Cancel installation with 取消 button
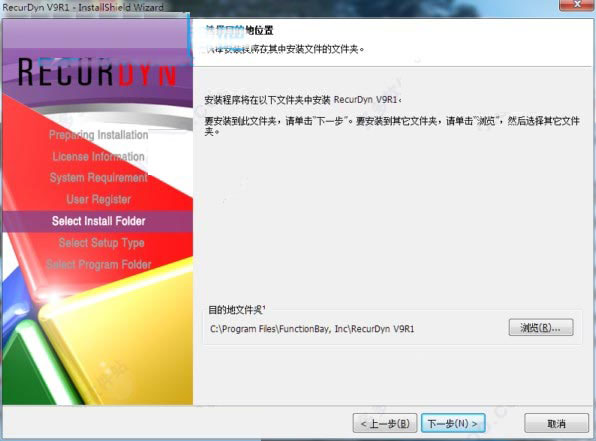 coord(556,423)
